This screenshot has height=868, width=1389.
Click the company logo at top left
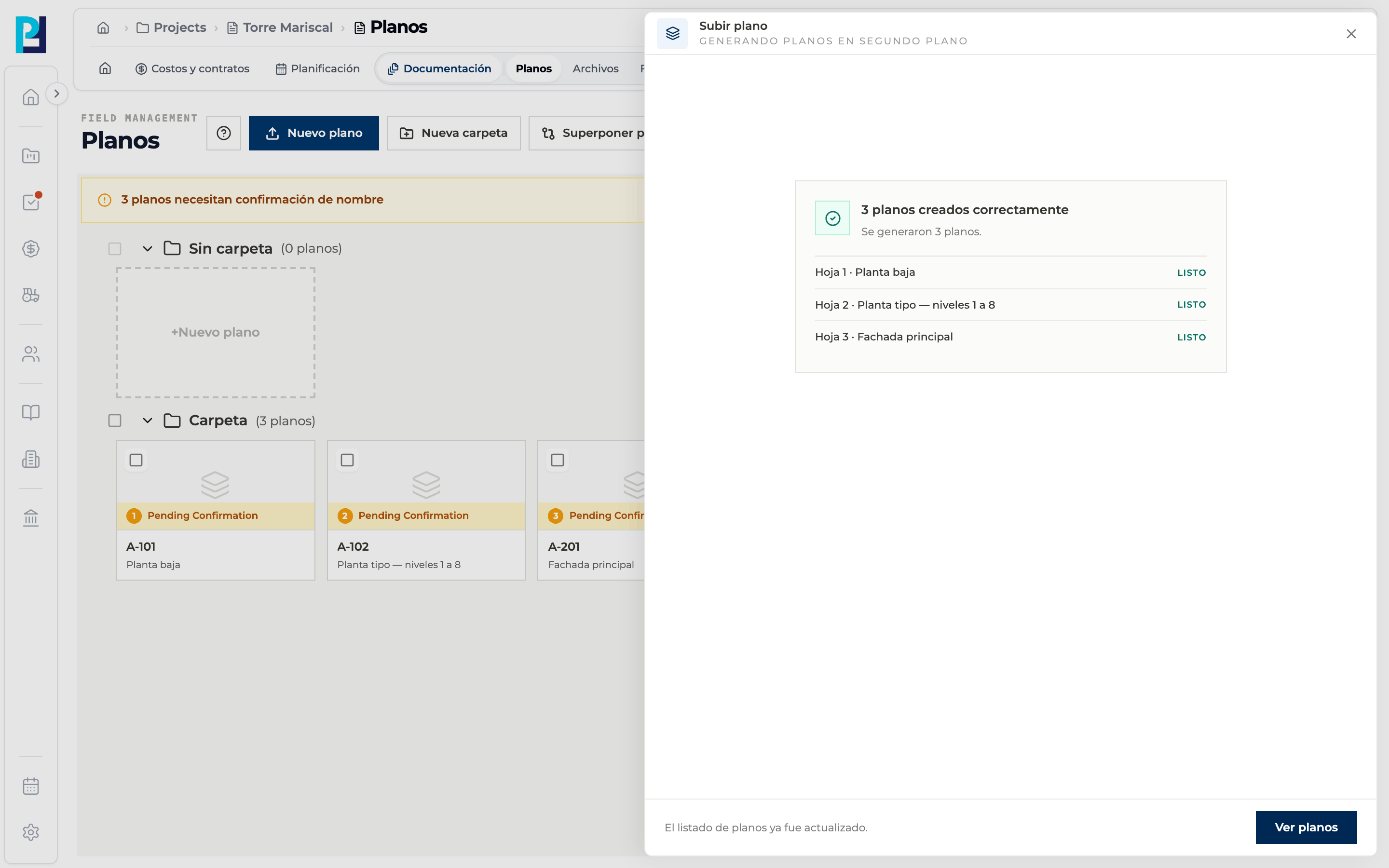pyautogui.click(x=31, y=34)
